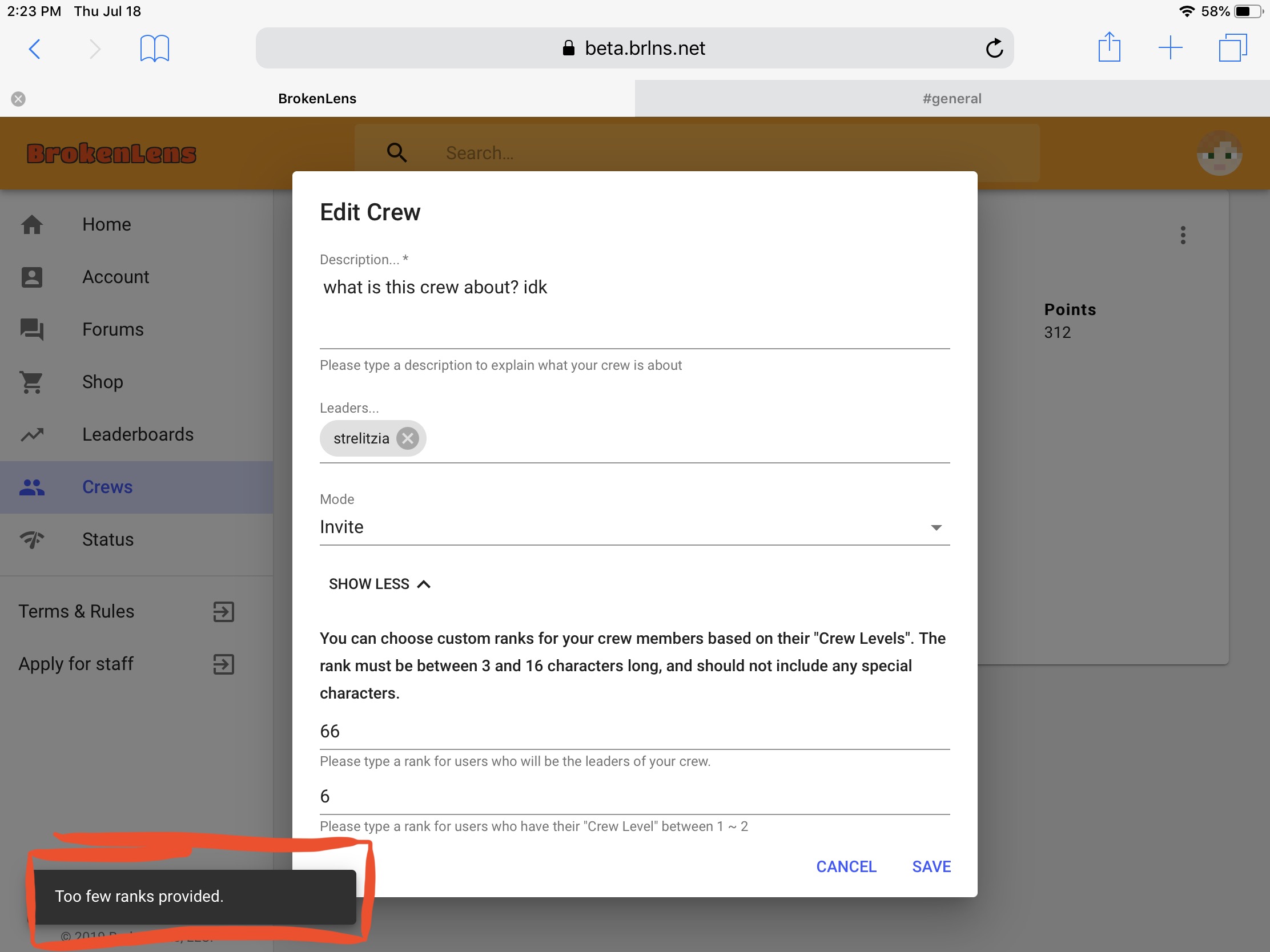Screen dimensions: 1270x952
Task: Open the Mode dropdown set to Invite
Action: pos(634,527)
